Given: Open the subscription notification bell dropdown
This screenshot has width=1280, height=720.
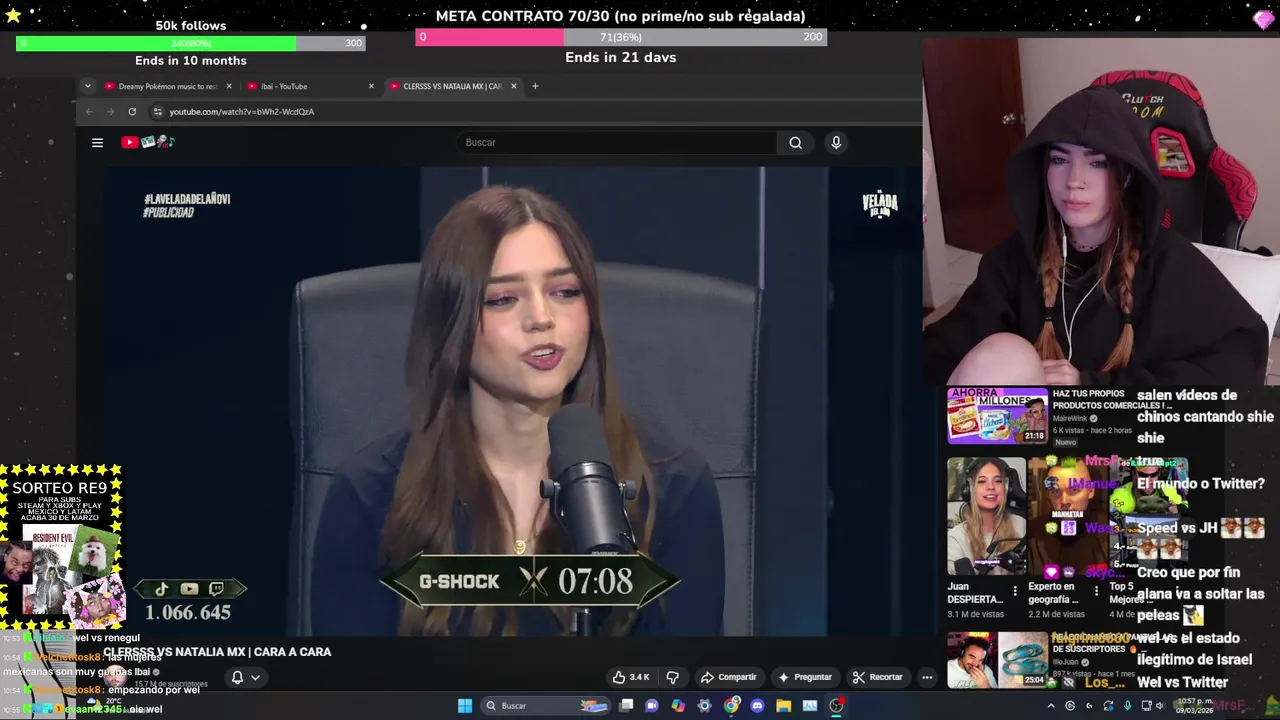Looking at the screenshot, I should 246,677.
